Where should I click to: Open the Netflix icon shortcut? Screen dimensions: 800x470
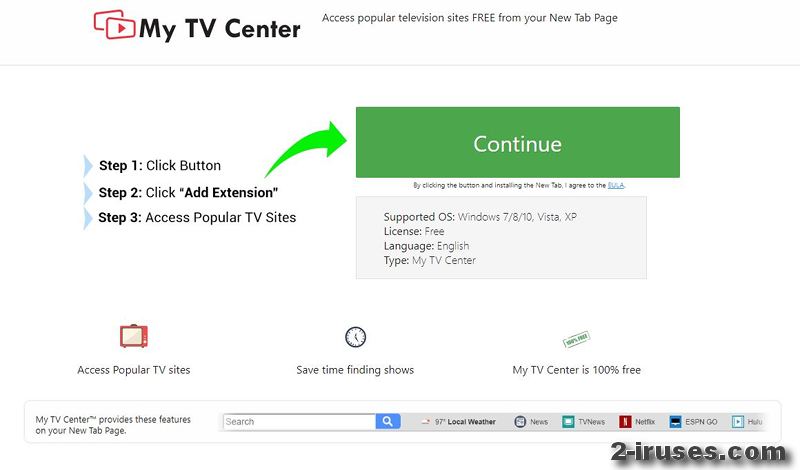[625, 422]
